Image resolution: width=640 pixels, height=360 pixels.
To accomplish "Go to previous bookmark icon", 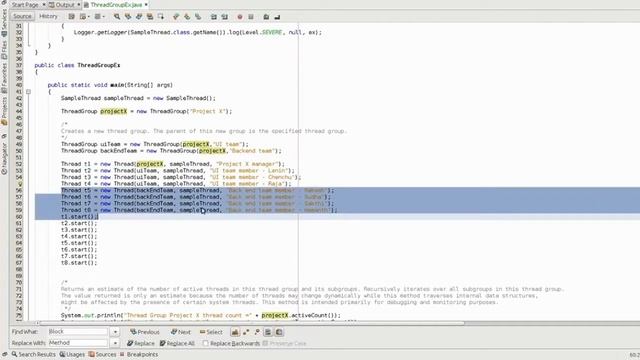I will (x=176, y=17).
